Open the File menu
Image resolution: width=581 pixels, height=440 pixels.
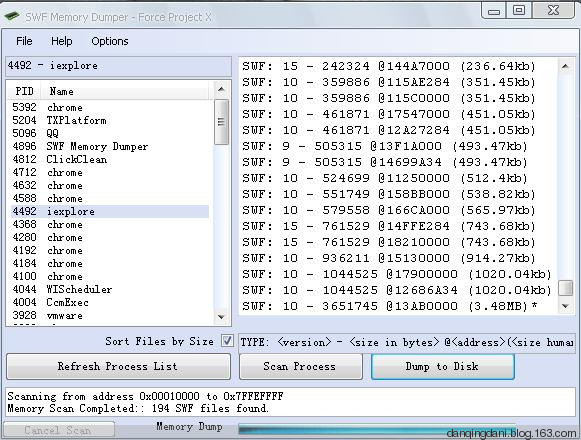24,41
